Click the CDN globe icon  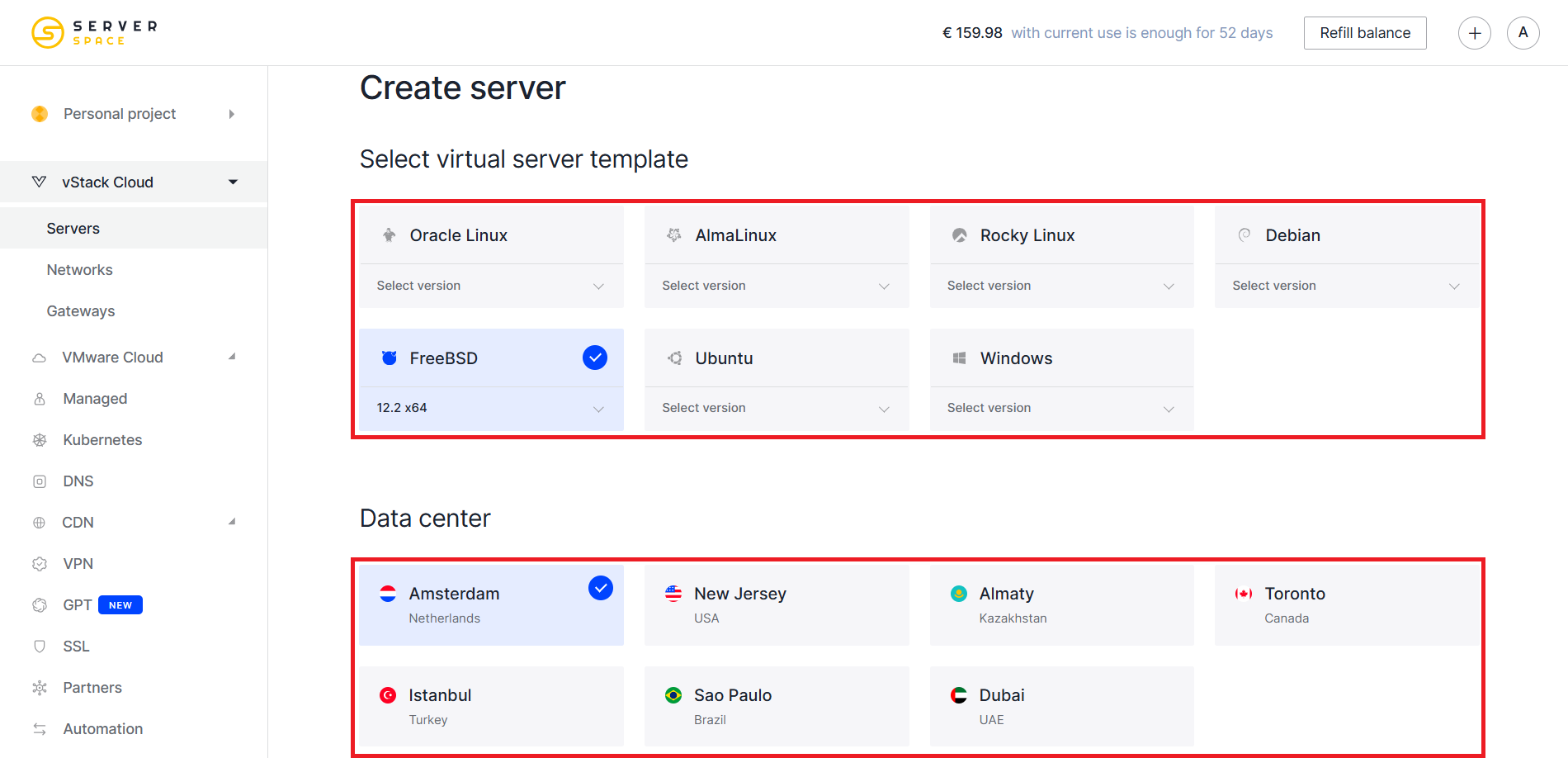[x=39, y=523]
